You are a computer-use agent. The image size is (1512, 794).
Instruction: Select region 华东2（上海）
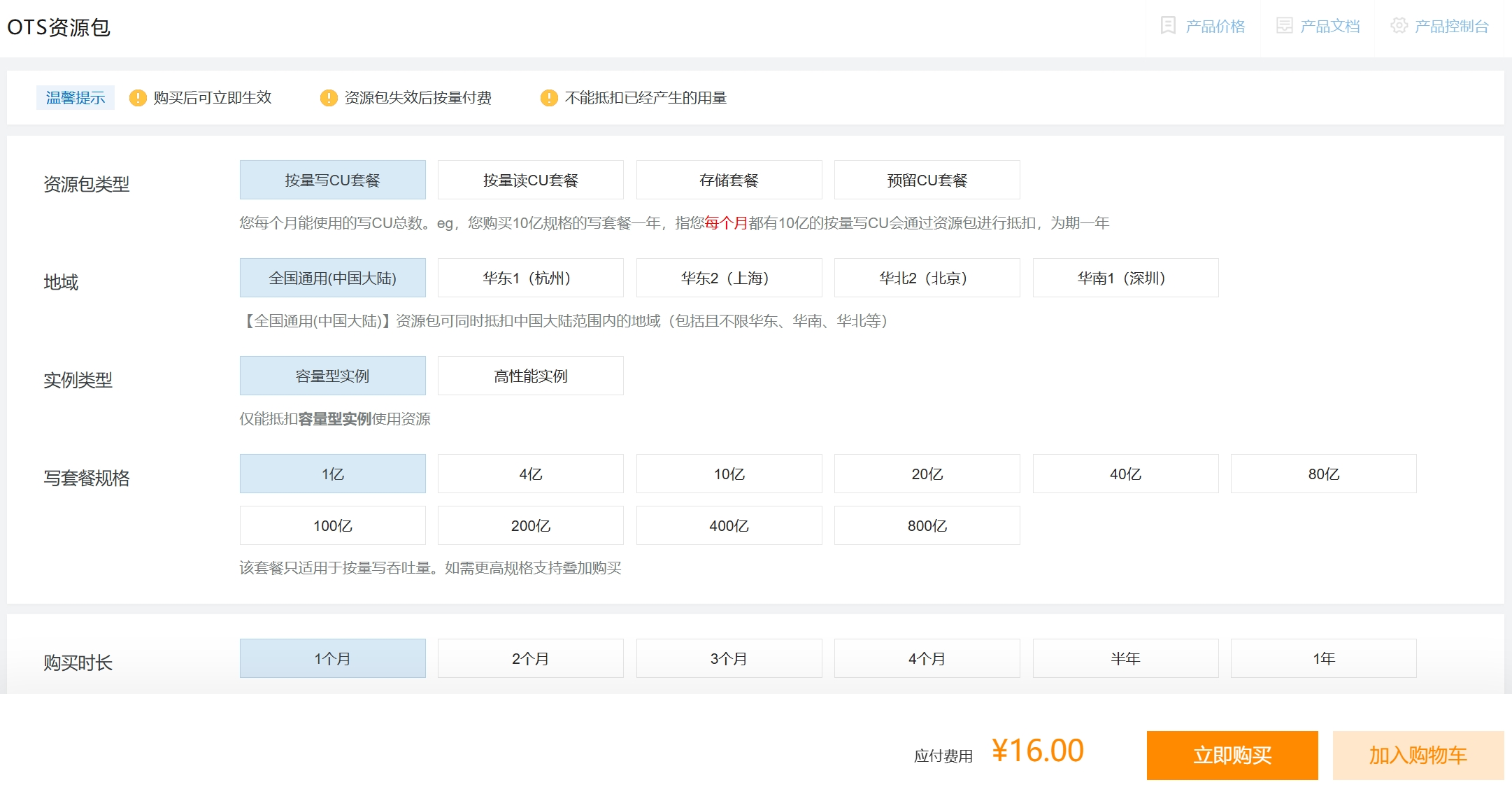point(729,278)
